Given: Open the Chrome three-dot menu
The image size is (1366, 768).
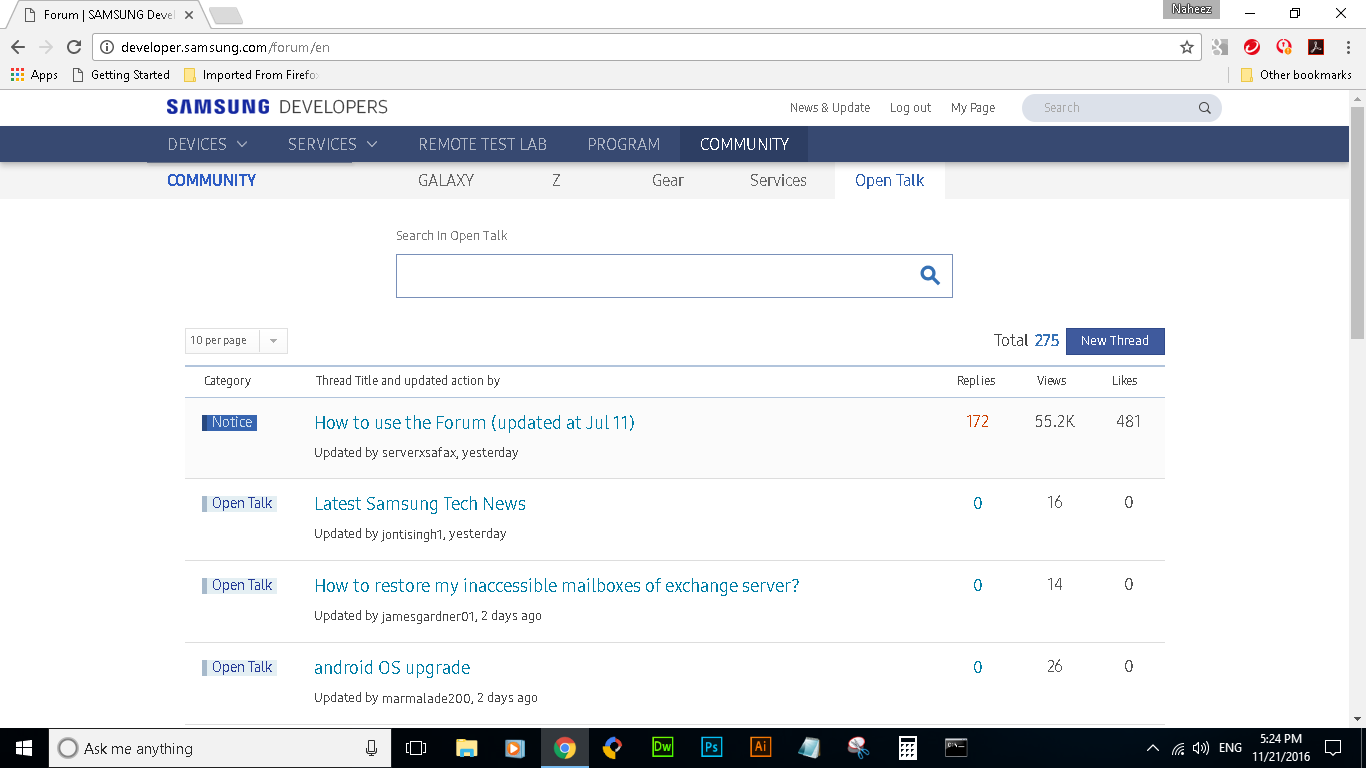Looking at the screenshot, I should (x=1347, y=47).
